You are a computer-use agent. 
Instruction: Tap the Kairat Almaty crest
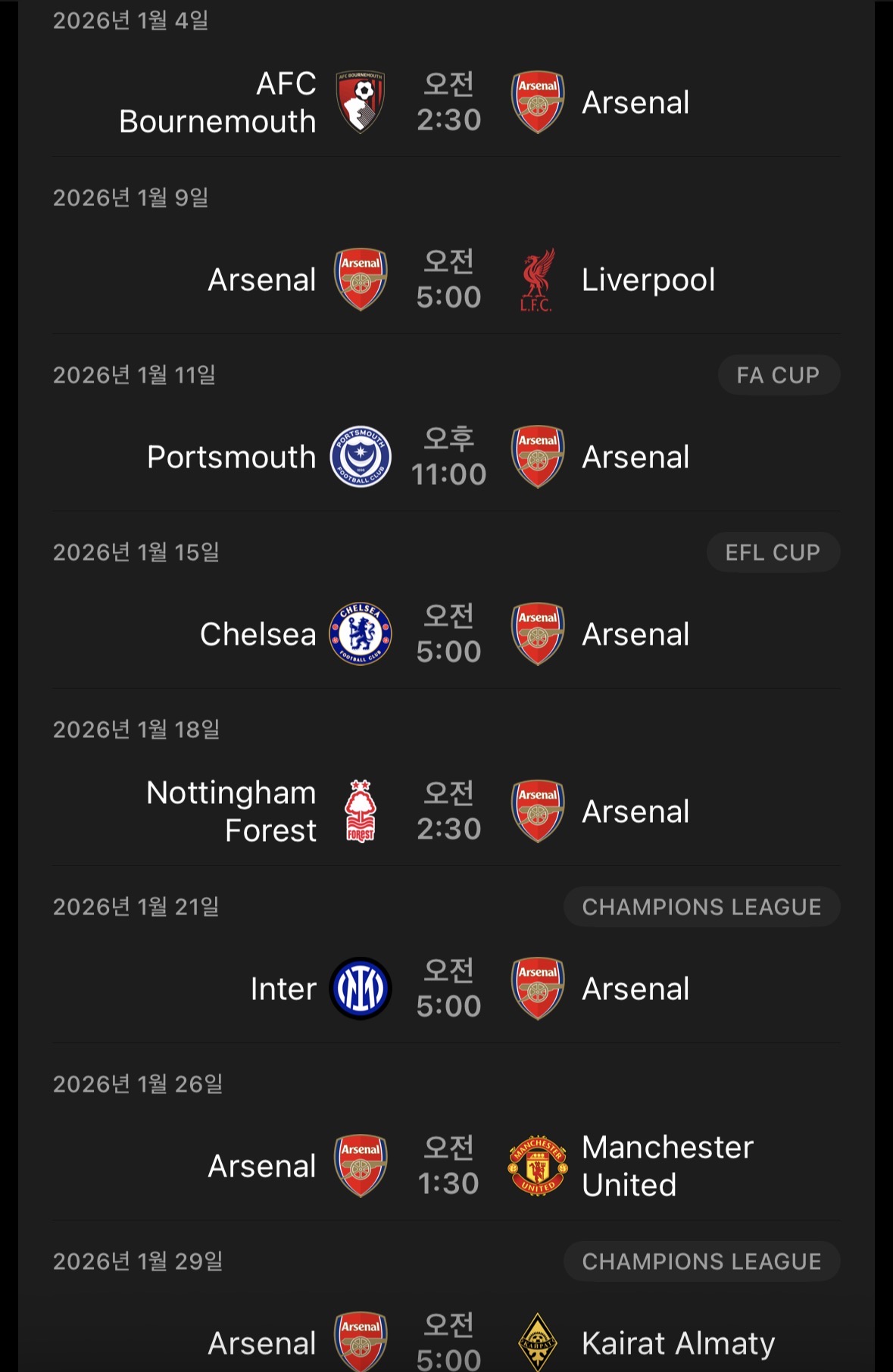537,1342
